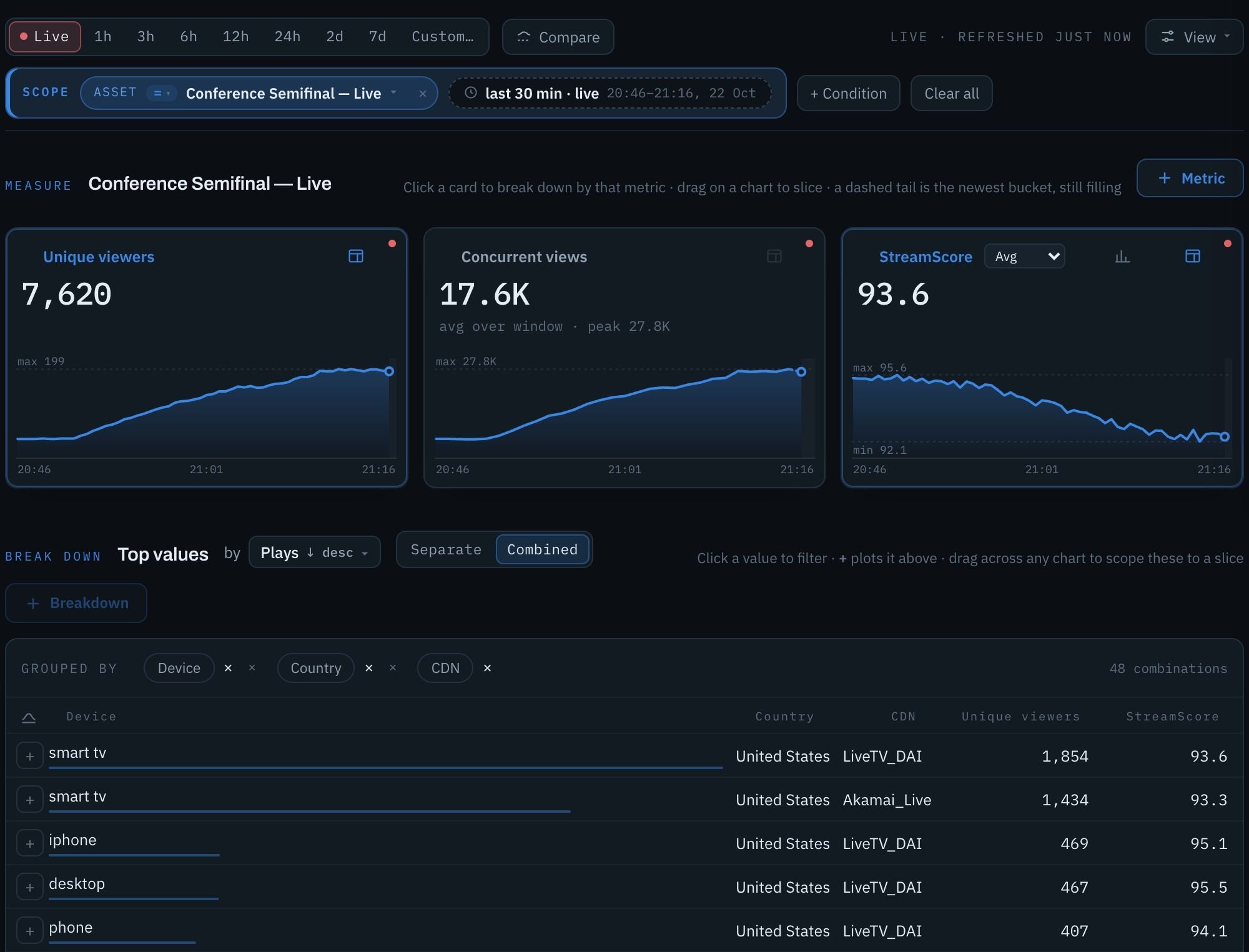The width and height of the screenshot is (1249, 952).
Task: Clear the Asset scope filter
Action: pyautogui.click(x=423, y=94)
